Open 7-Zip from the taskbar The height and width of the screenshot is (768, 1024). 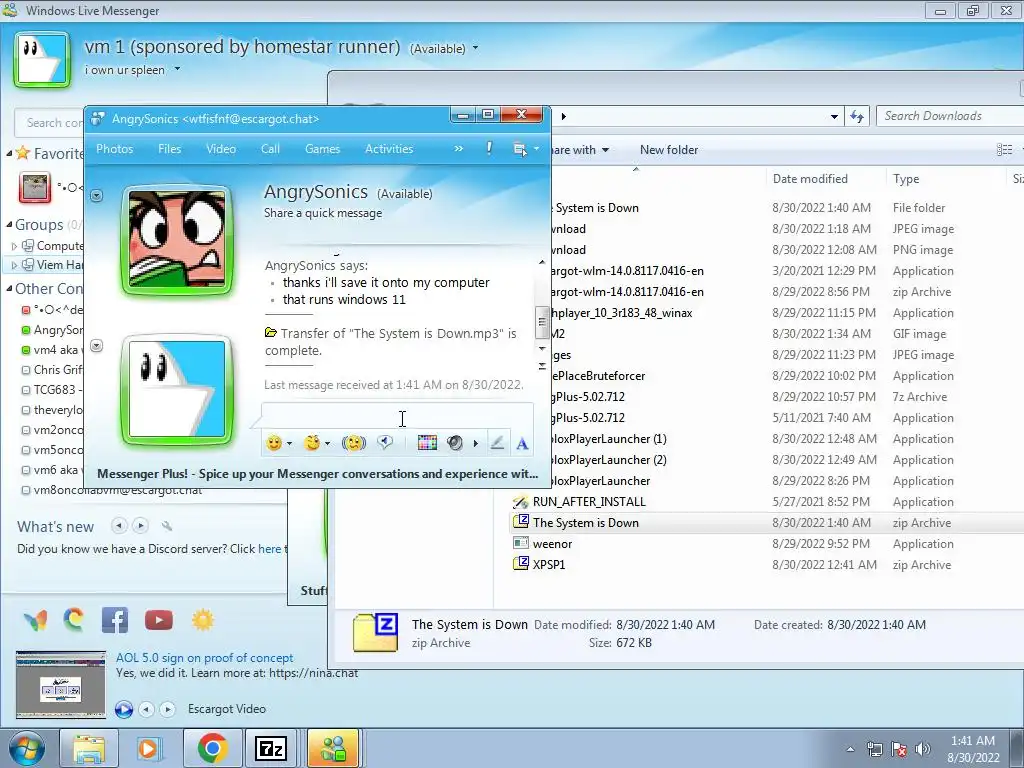coord(271,749)
